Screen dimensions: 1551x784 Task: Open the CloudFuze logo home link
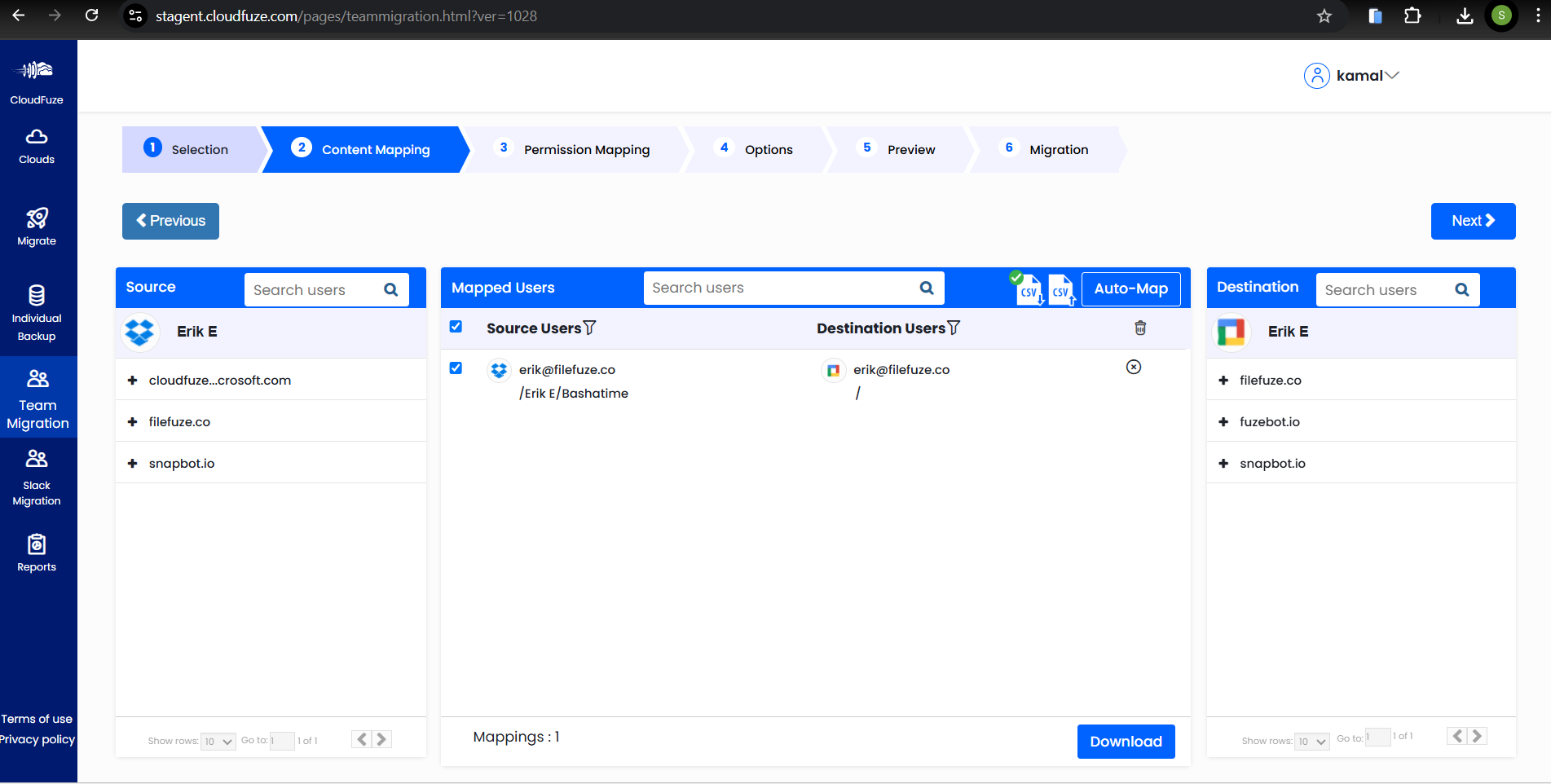[37, 81]
